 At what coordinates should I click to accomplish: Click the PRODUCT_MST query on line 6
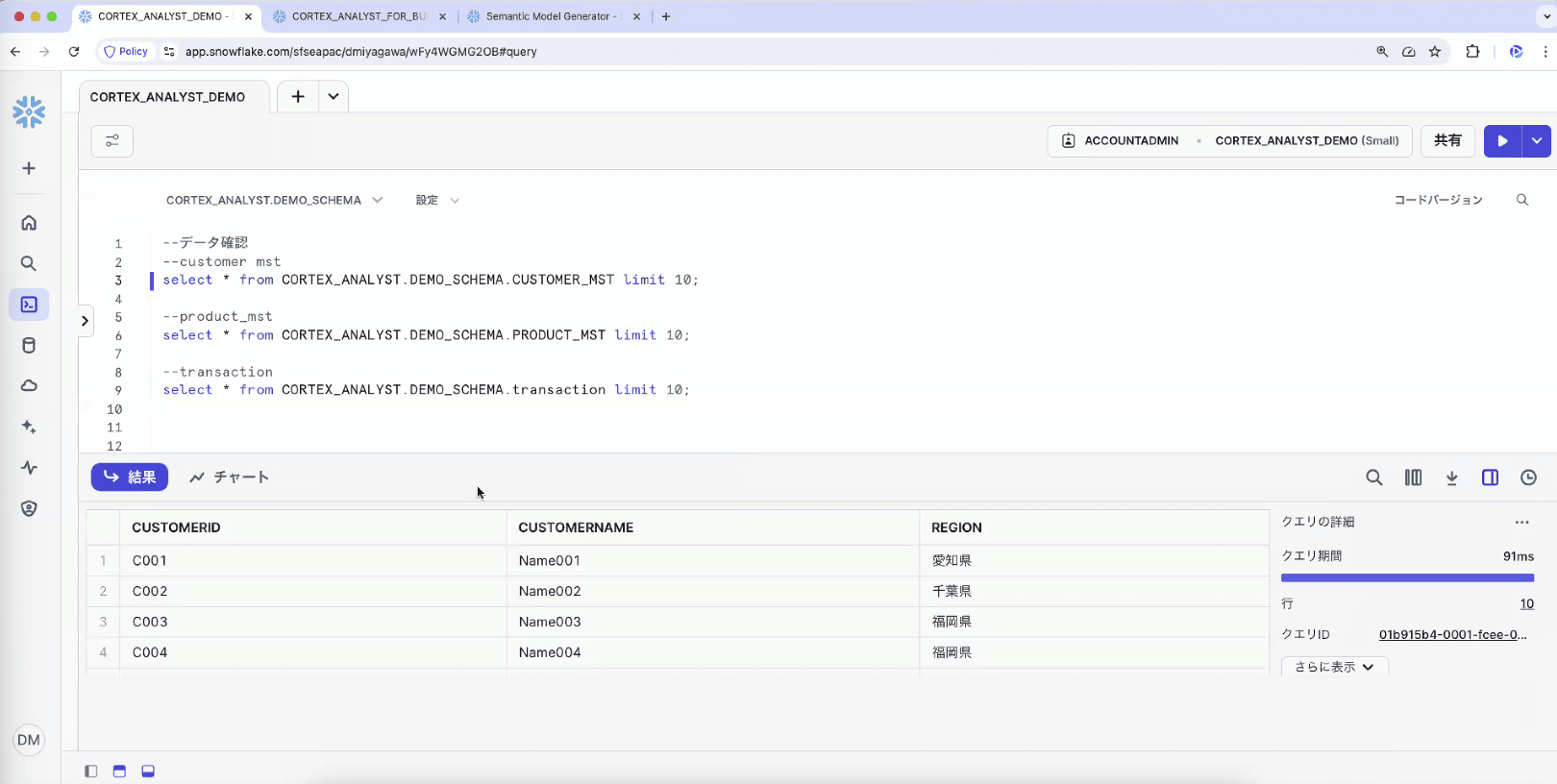[426, 335]
